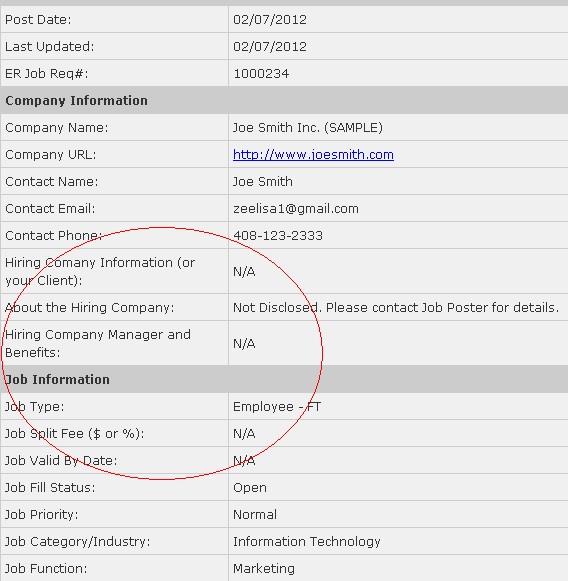The height and width of the screenshot is (581, 568).
Task: Click the ER Job Req# number 1000234
Action: 261,74
